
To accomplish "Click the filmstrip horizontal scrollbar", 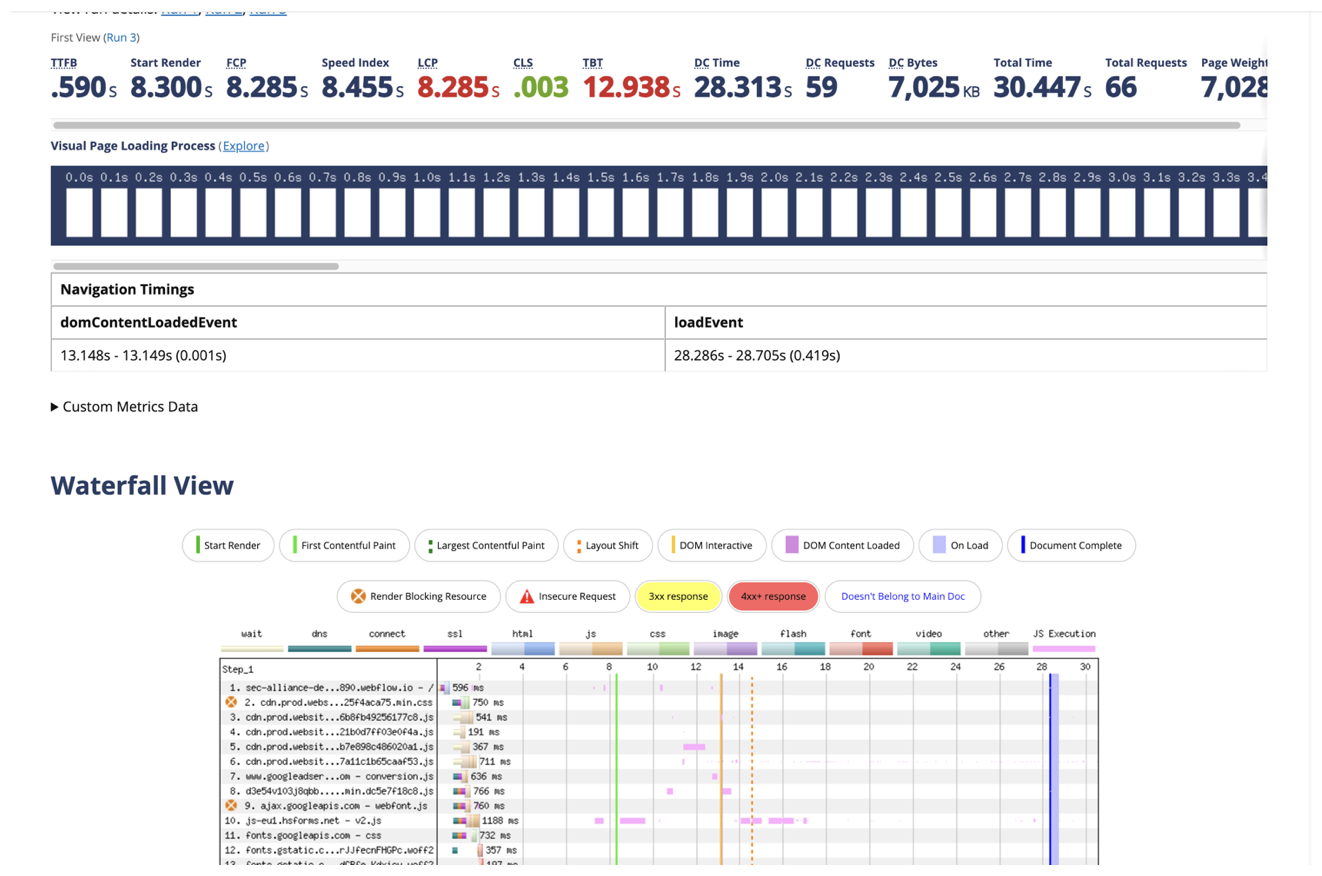I will tap(196, 266).
